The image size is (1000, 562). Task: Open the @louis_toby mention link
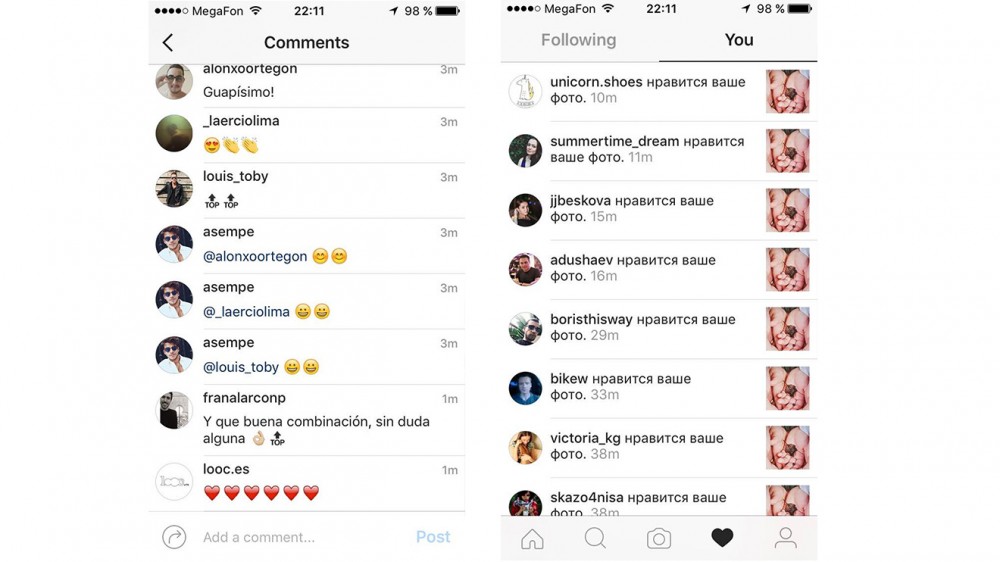(x=241, y=367)
